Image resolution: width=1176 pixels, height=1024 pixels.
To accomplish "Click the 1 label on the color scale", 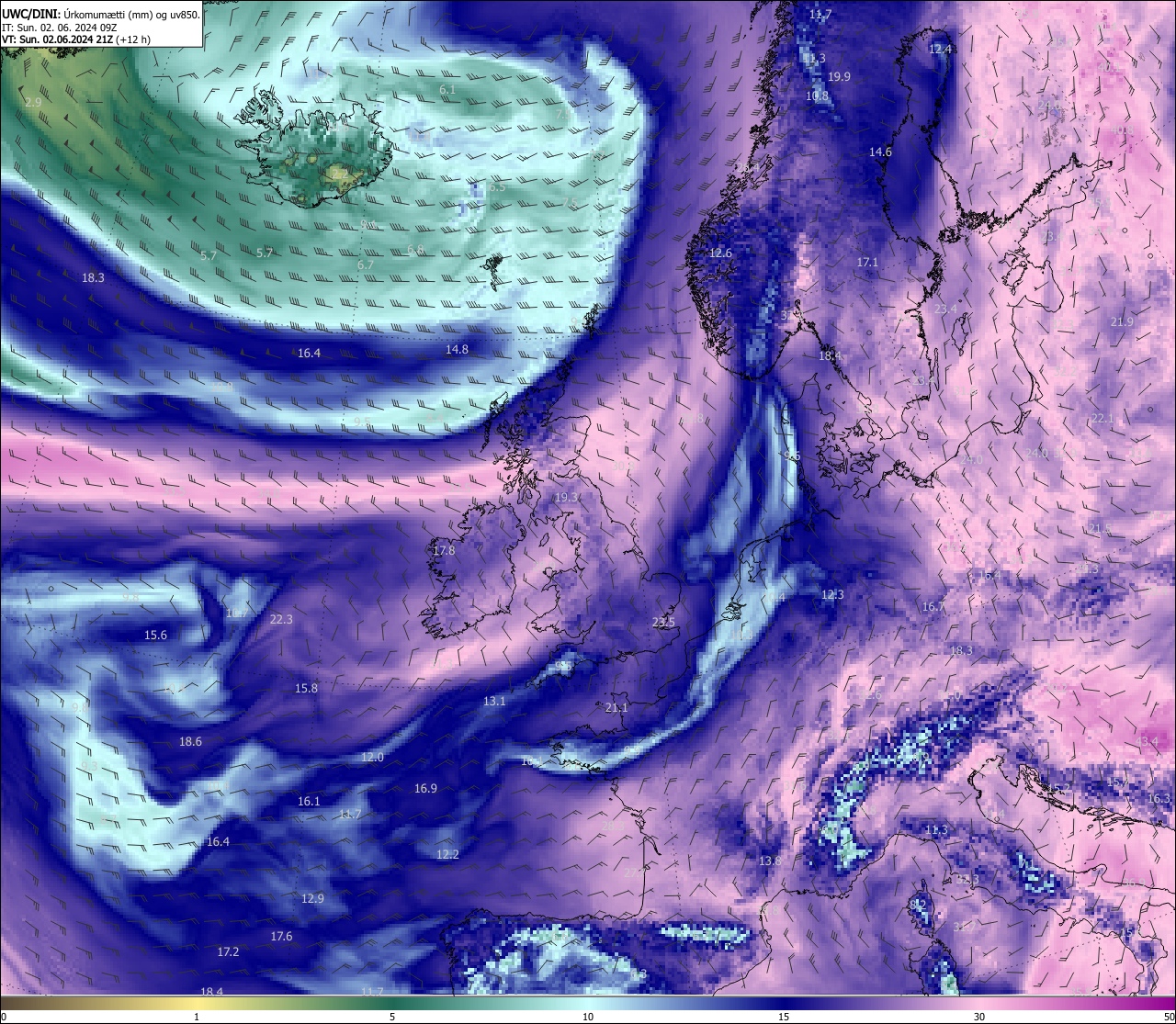I will pos(197,1017).
